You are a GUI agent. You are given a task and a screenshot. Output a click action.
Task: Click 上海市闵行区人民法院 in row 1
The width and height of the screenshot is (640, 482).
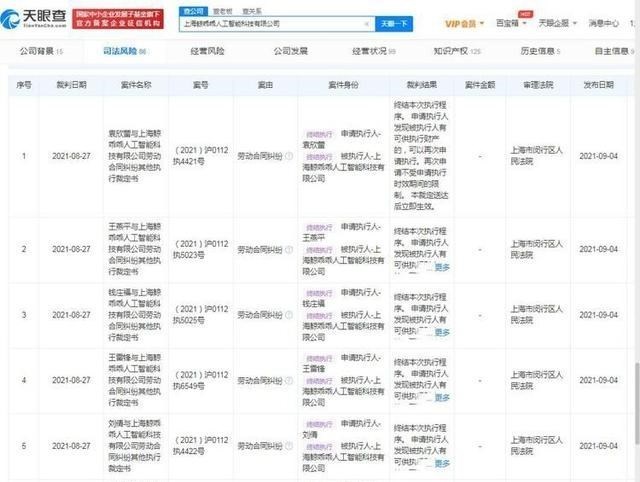(537, 156)
